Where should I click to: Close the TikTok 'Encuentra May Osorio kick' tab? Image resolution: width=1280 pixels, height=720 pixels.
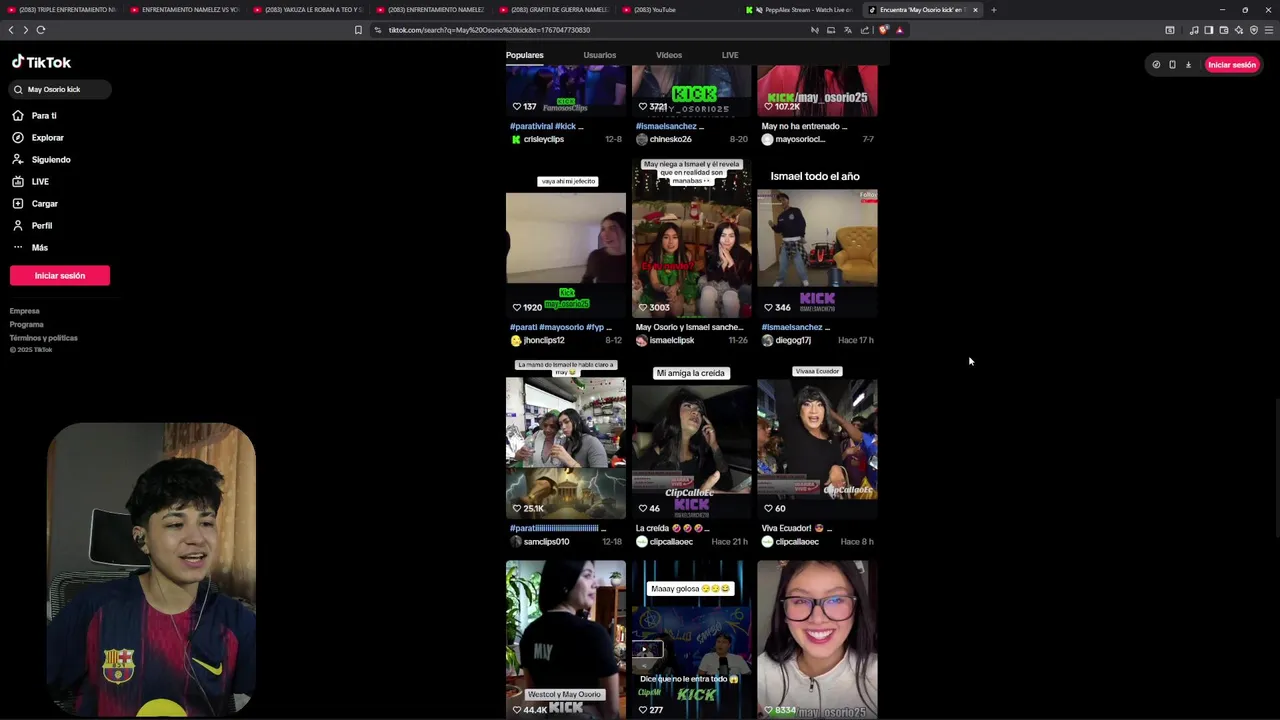pos(975,10)
